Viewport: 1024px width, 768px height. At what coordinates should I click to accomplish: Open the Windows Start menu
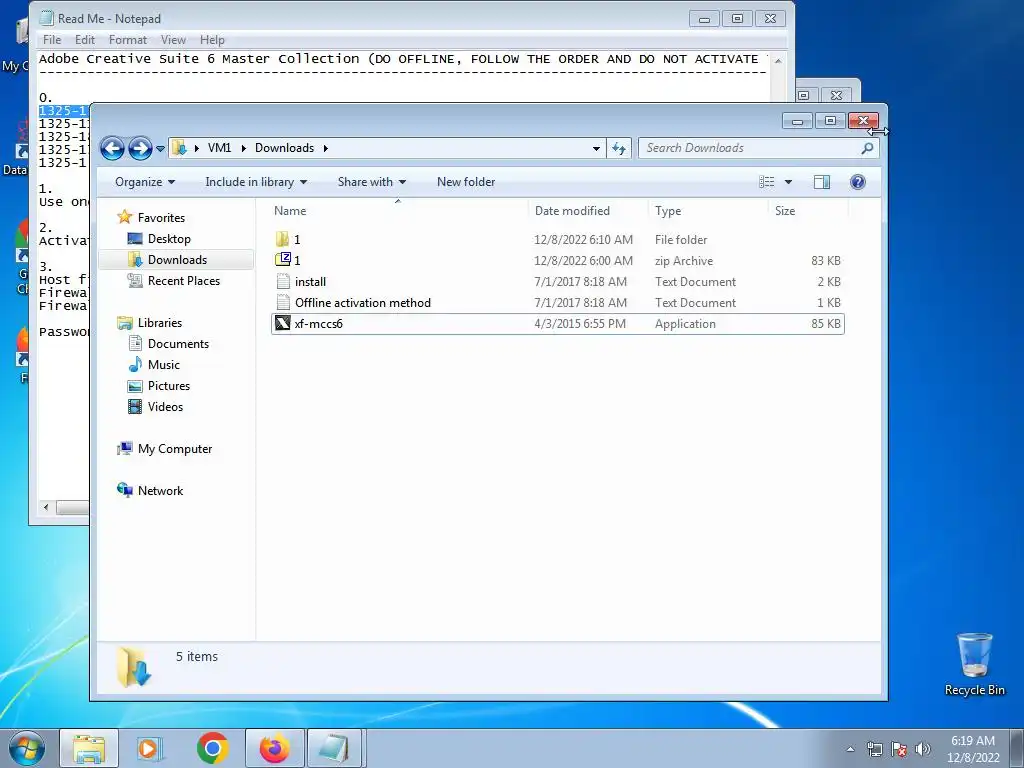pyautogui.click(x=26, y=748)
